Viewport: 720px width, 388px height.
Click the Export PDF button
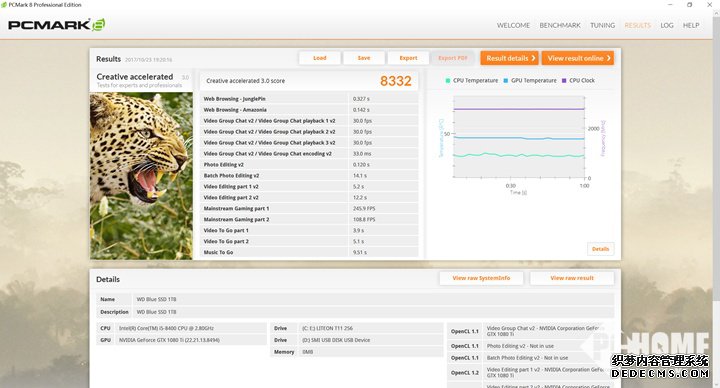(453, 58)
